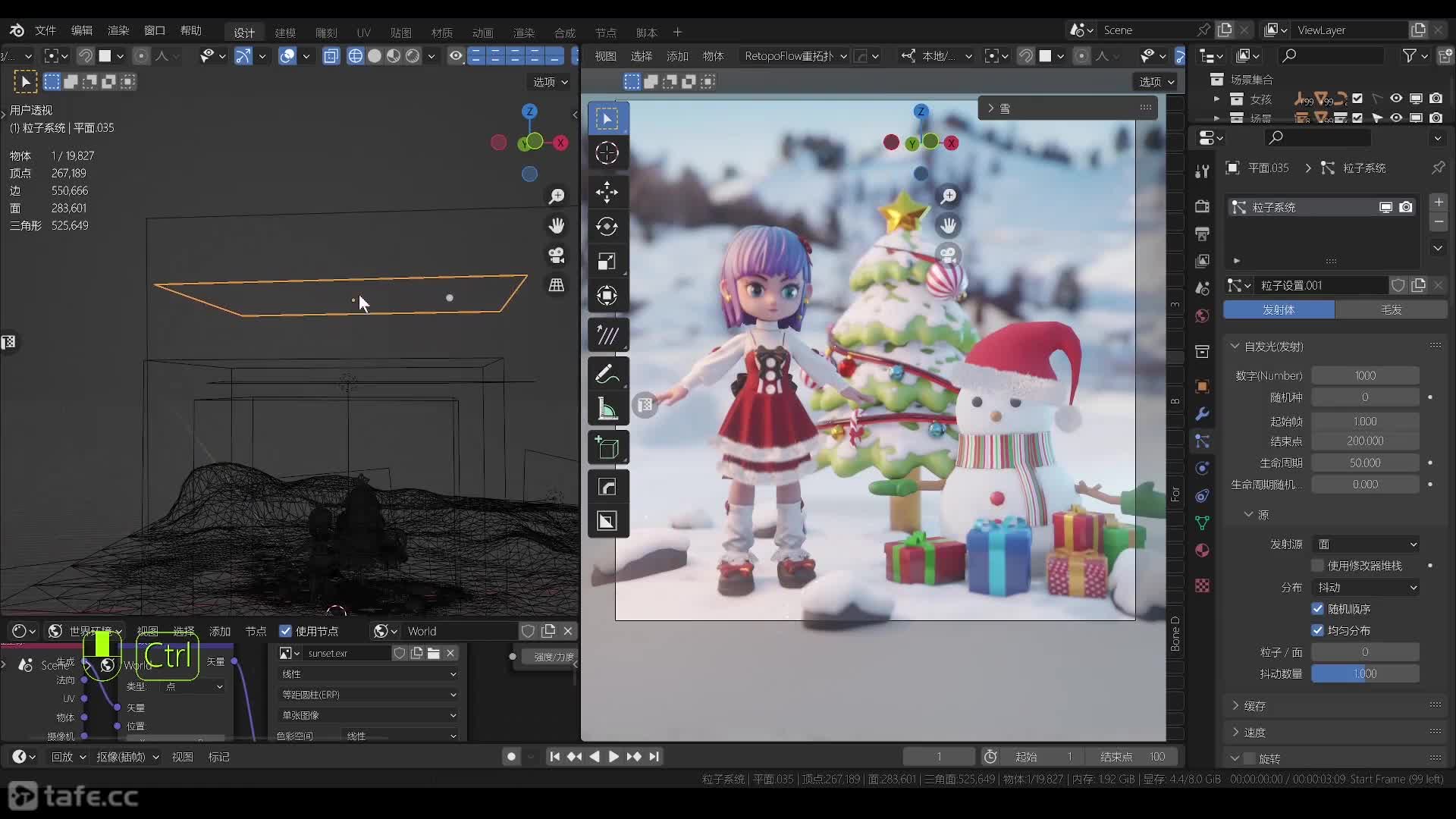This screenshot has height=819, width=1456.
Task: Toggle particle system show in viewport
Action: pyautogui.click(x=1385, y=207)
